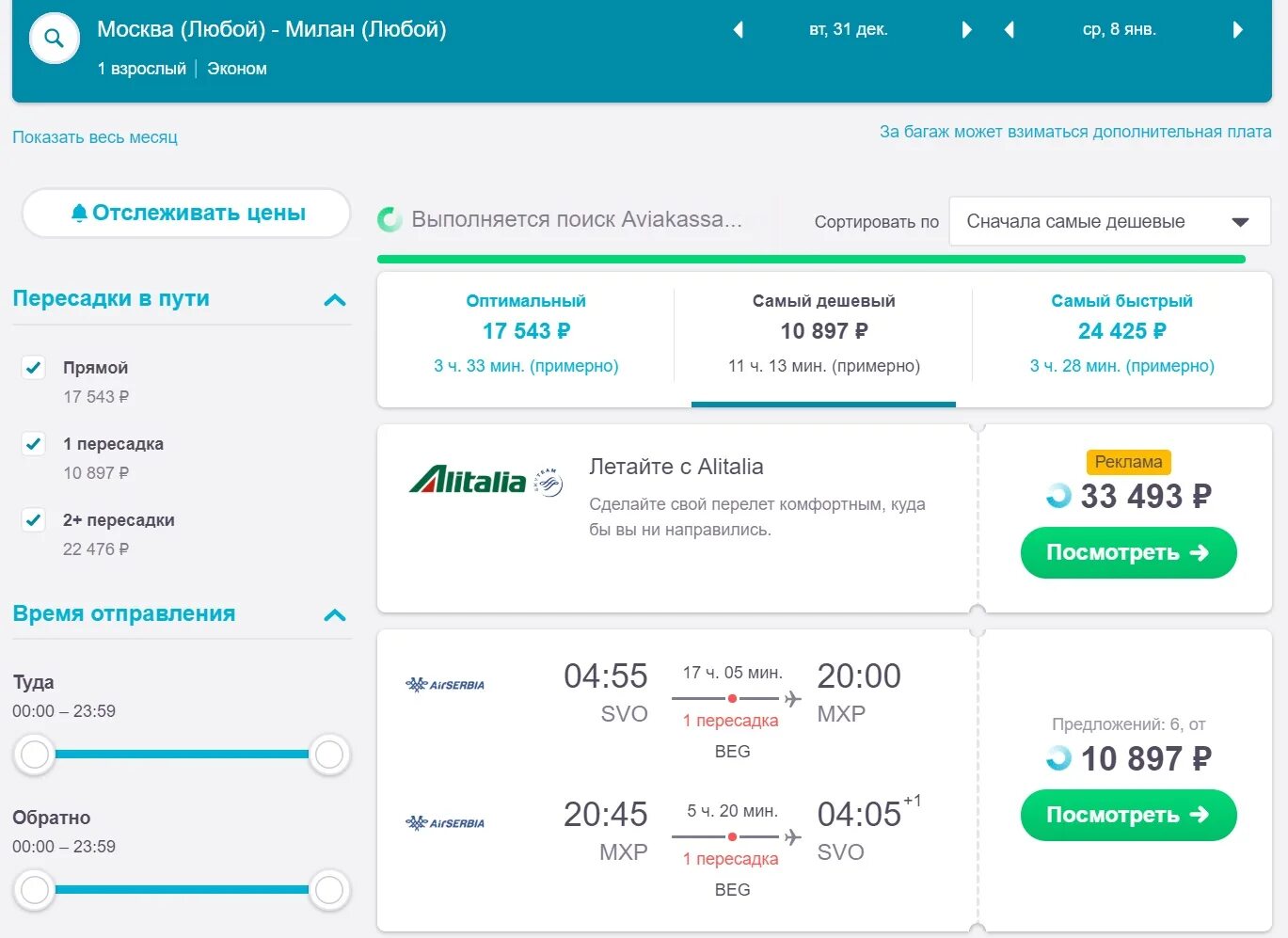This screenshot has width=1288, height=938.
Task: Open the sort order dropdown
Action: click(x=1109, y=222)
